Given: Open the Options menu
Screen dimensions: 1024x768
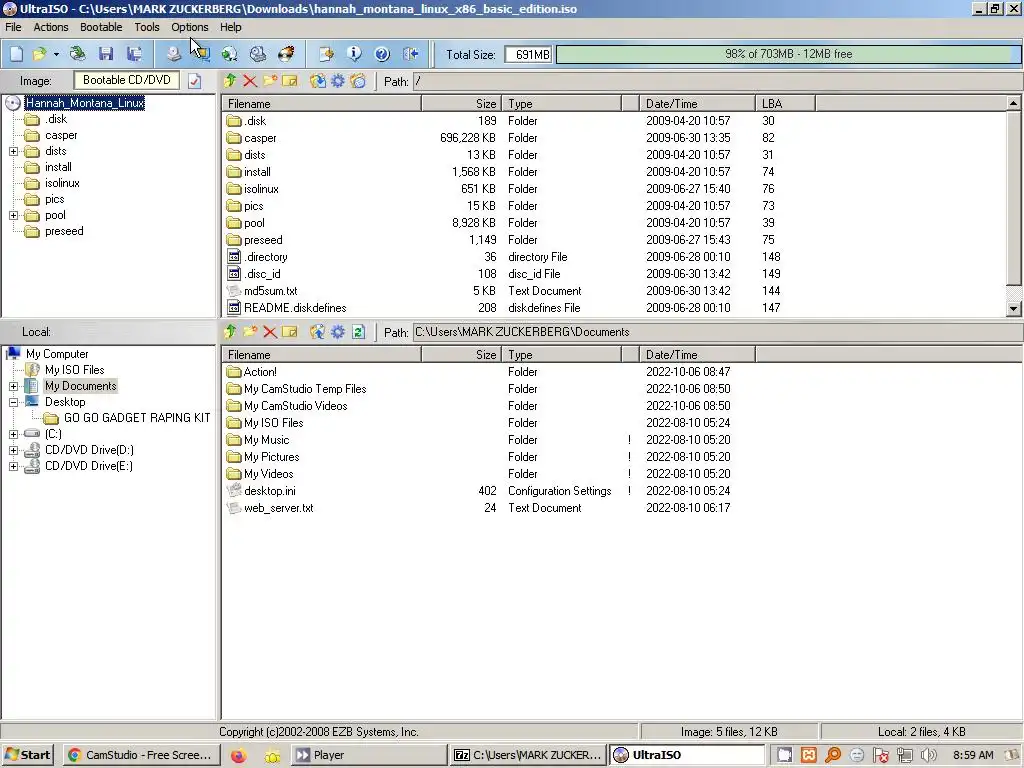Looking at the screenshot, I should click(x=190, y=27).
